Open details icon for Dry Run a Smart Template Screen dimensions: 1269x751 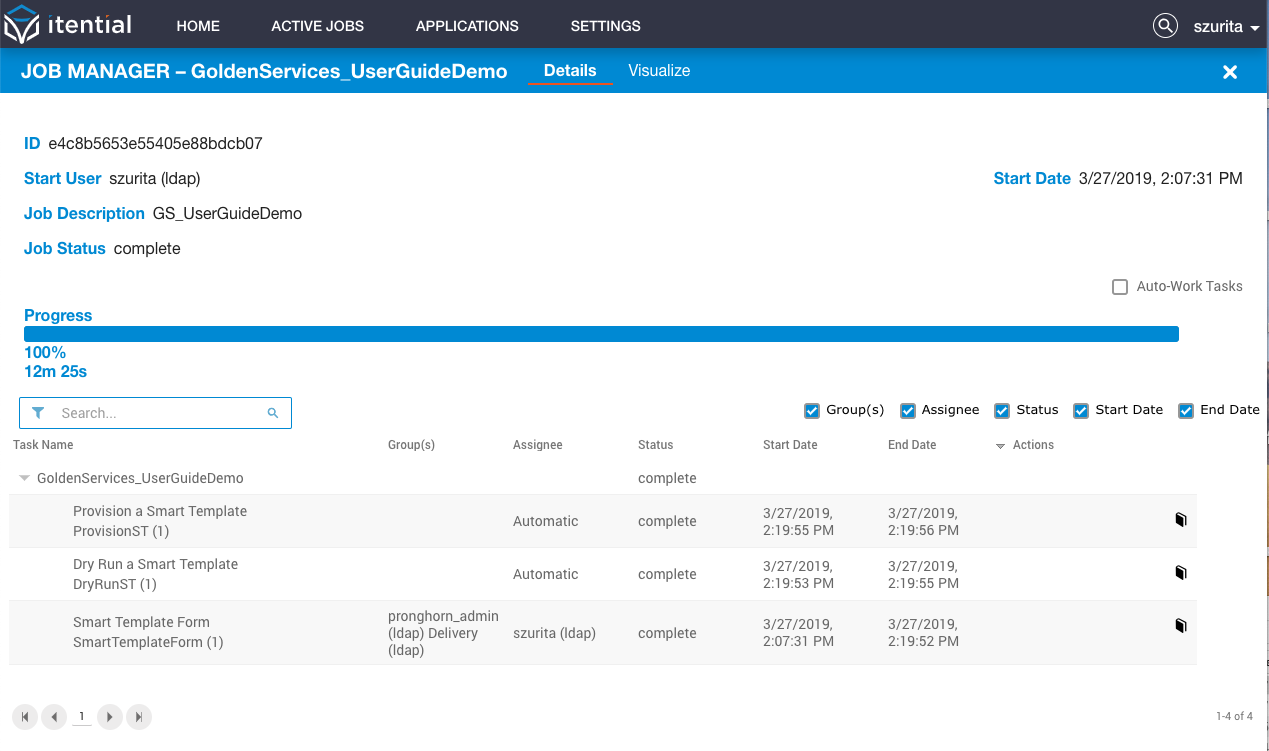click(1180, 573)
